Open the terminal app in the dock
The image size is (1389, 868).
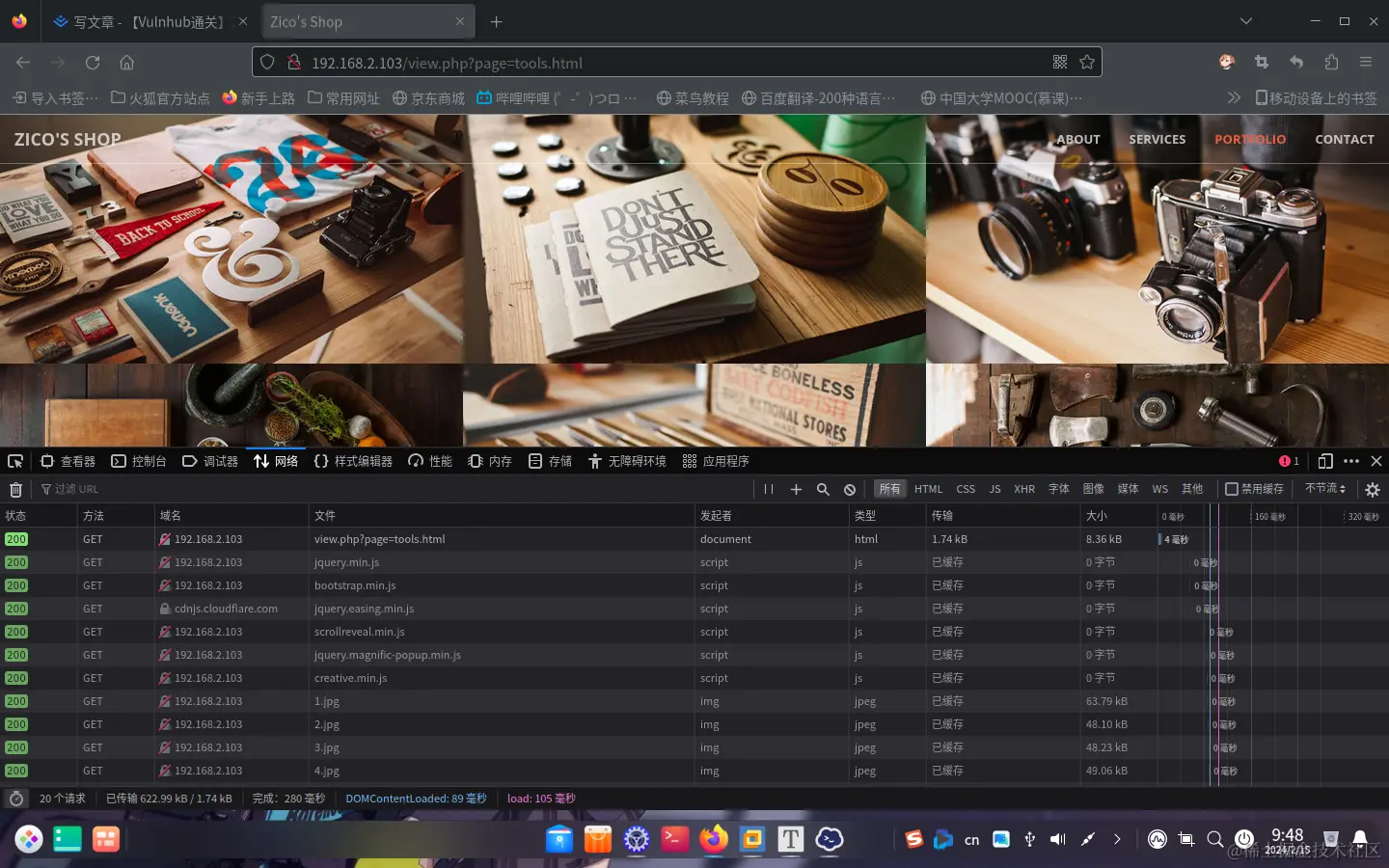(x=675, y=839)
